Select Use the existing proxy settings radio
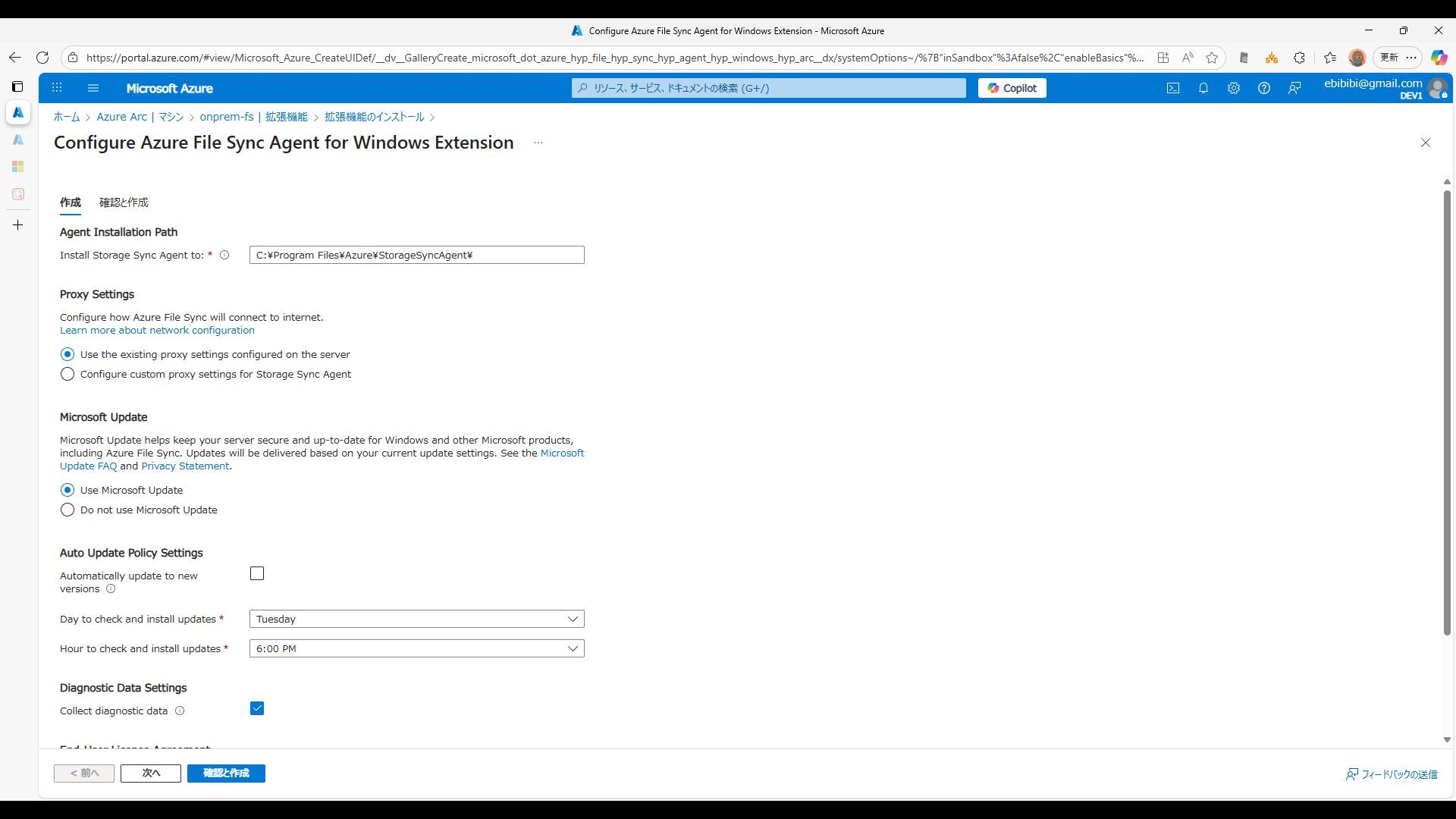 click(x=67, y=355)
